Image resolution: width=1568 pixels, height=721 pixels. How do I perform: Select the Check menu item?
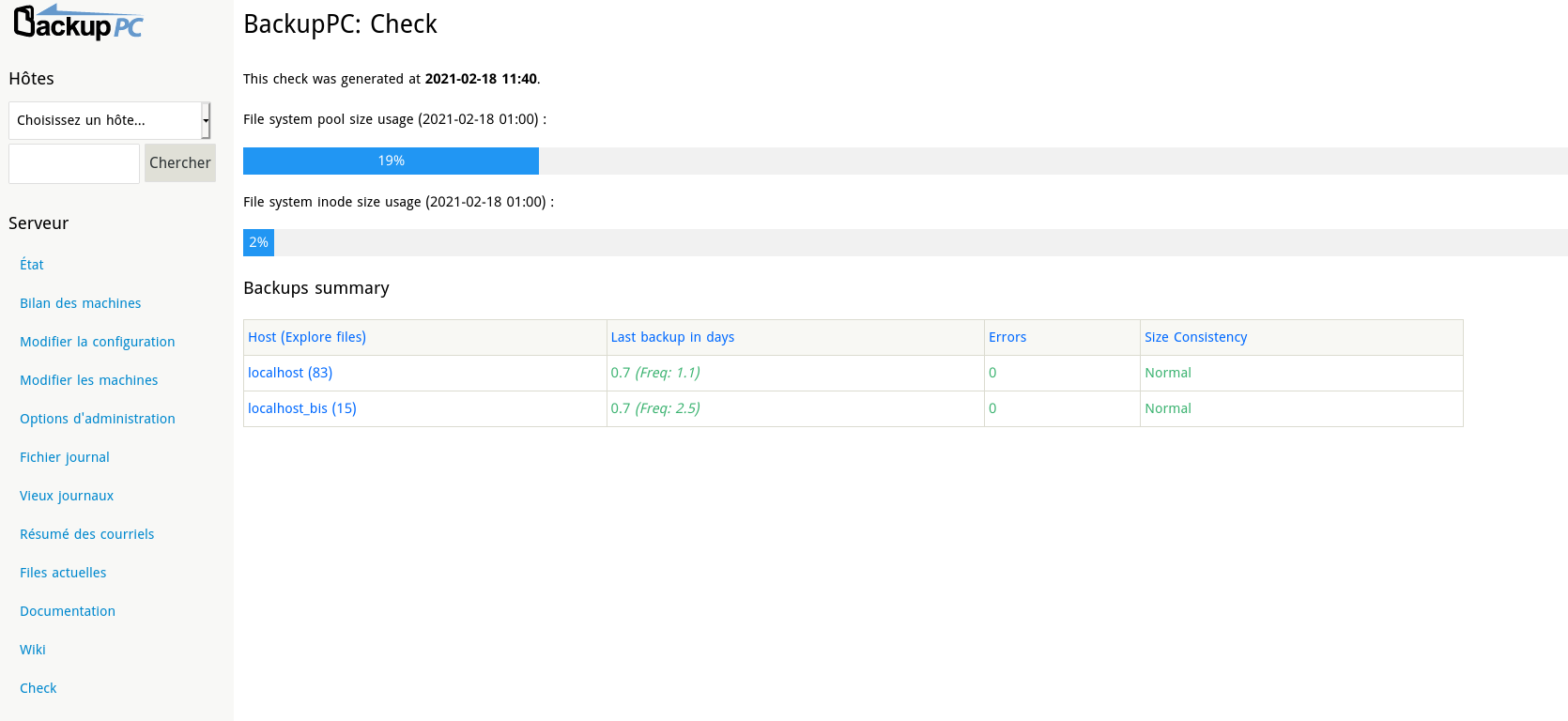click(38, 687)
